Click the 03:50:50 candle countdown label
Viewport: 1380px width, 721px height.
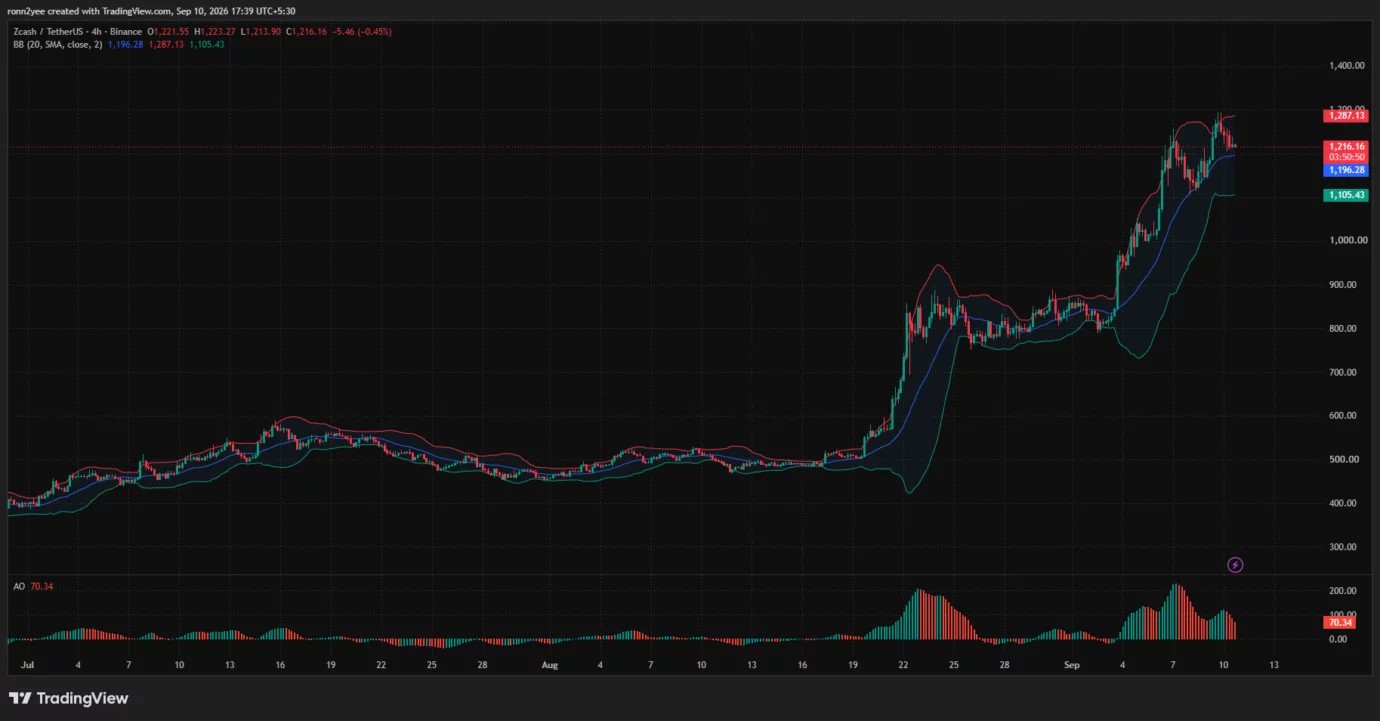click(1346, 158)
